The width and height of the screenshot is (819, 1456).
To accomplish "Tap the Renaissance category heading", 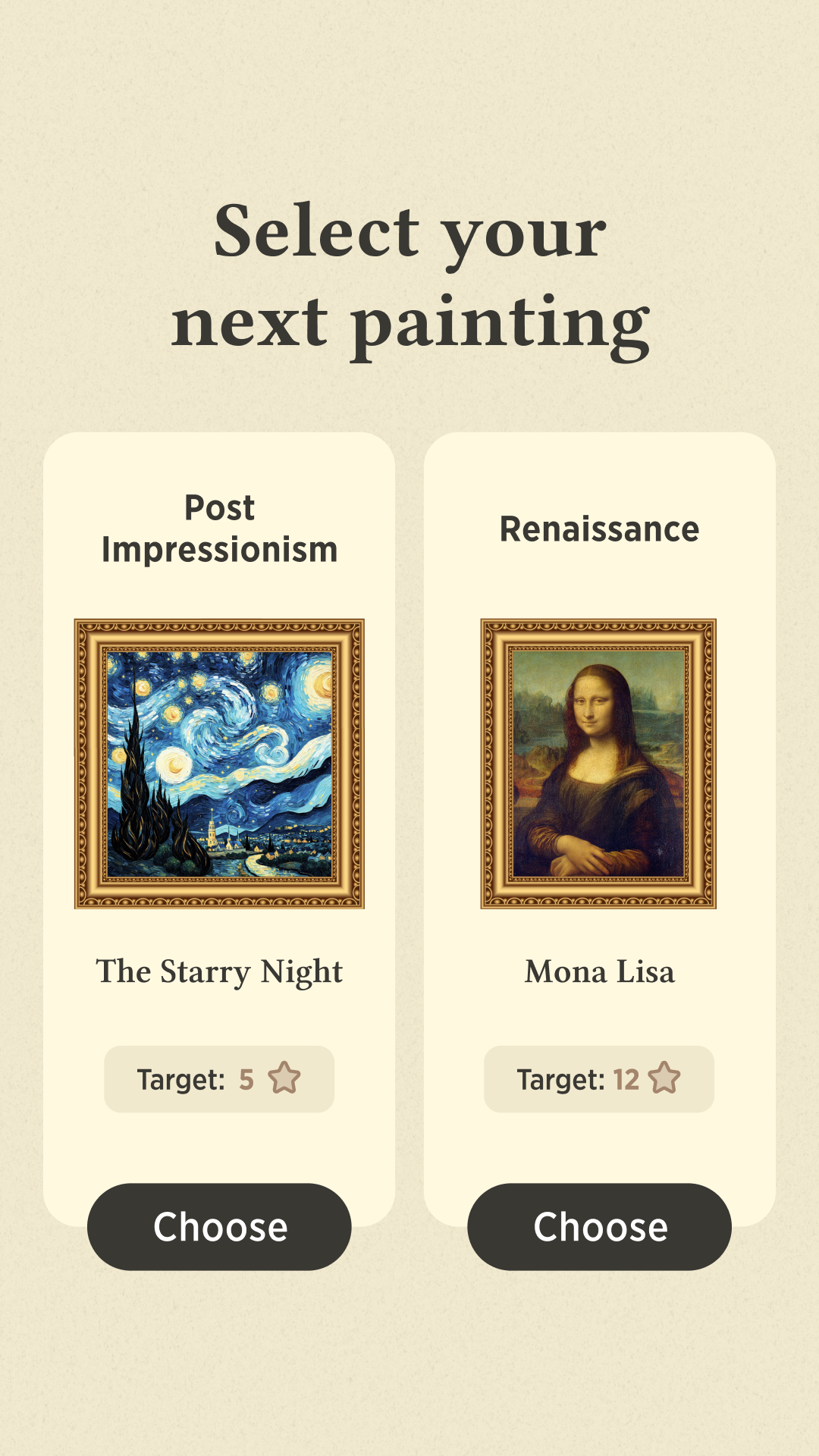I will pyautogui.click(x=599, y=529).
